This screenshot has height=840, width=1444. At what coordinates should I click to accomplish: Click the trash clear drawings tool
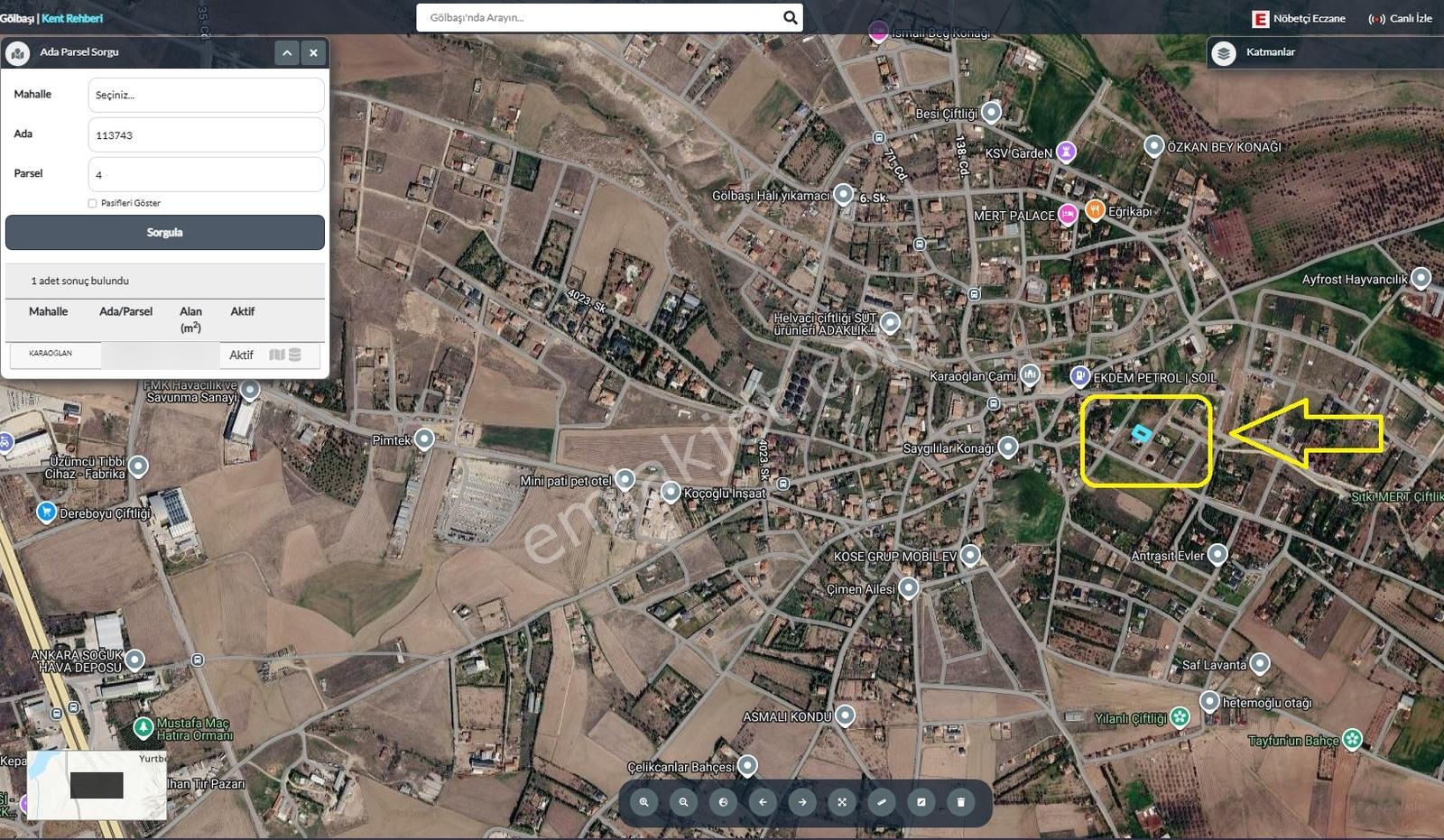tap(961, 801)
